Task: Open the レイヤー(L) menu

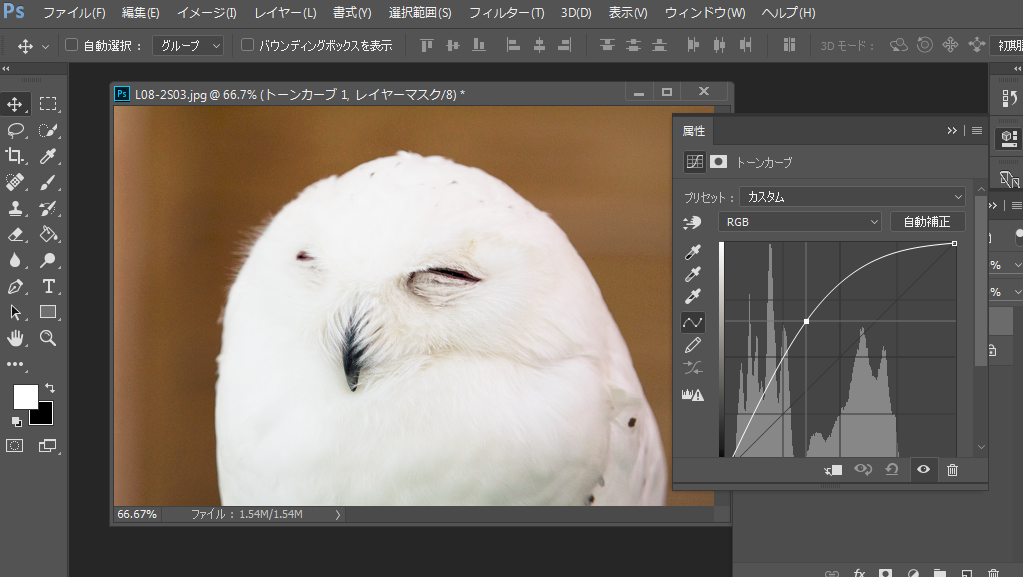Action: pyautogui.click(x=285, y=13)
